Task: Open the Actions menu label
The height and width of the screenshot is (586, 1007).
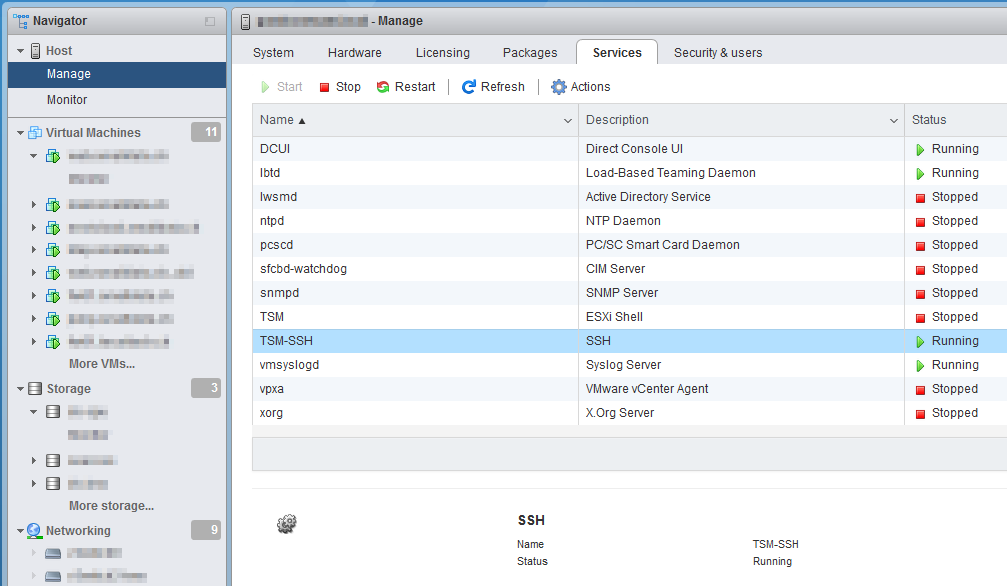Action: point(590,87)
